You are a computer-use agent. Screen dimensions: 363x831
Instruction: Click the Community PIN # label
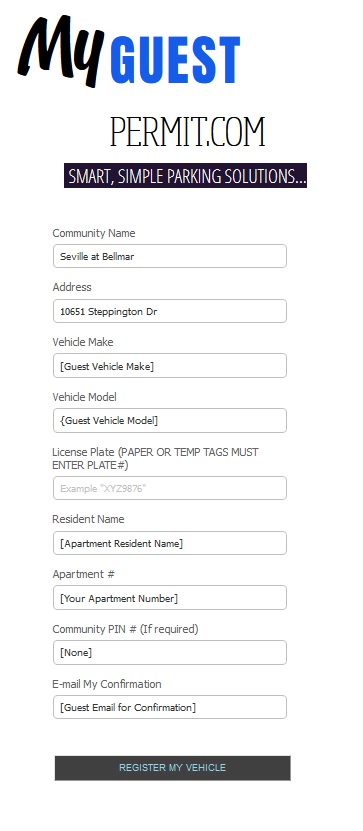click(x=125, y=629)
